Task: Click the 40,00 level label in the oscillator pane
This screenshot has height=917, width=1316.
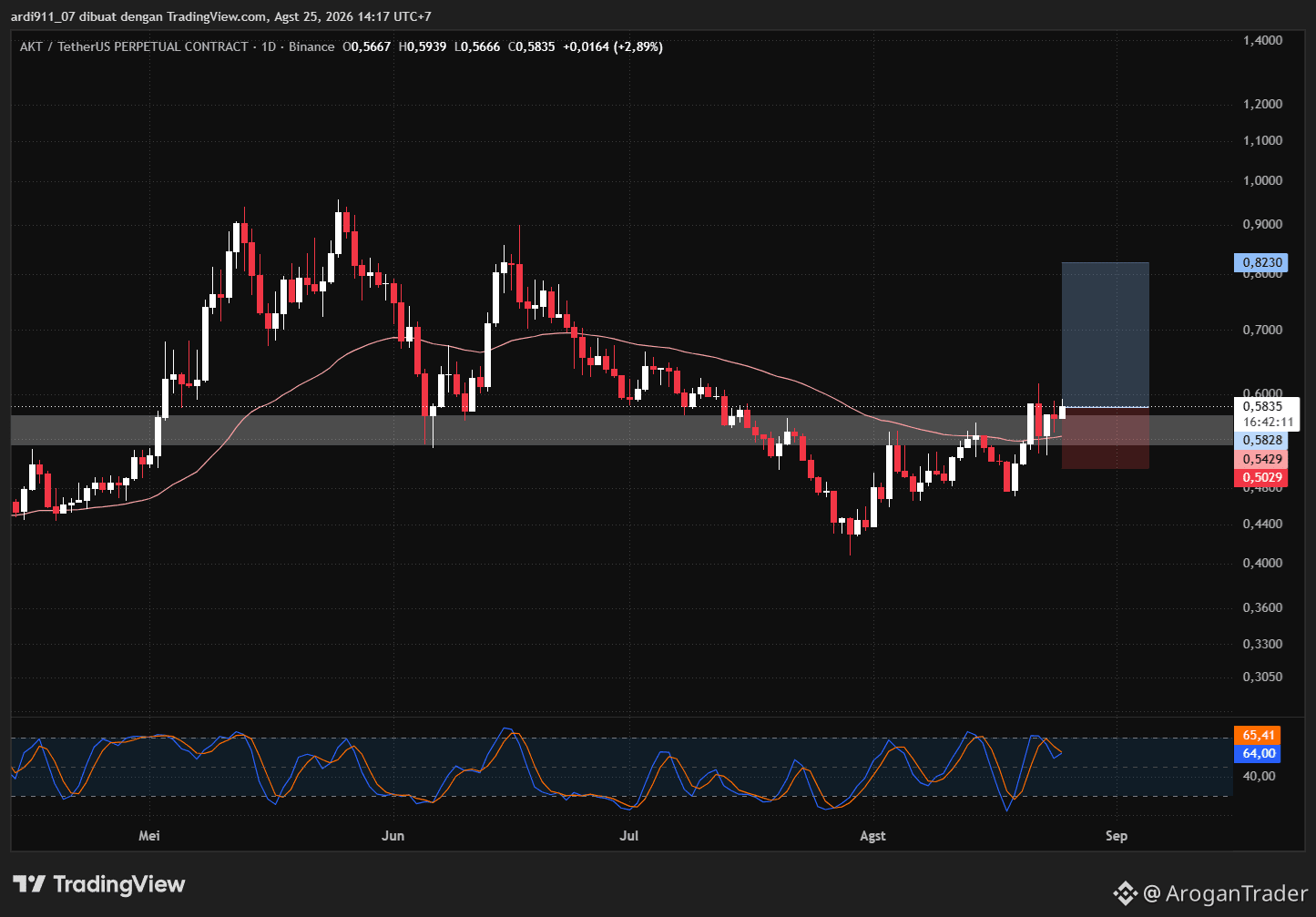Action: tap(1259, 776)
